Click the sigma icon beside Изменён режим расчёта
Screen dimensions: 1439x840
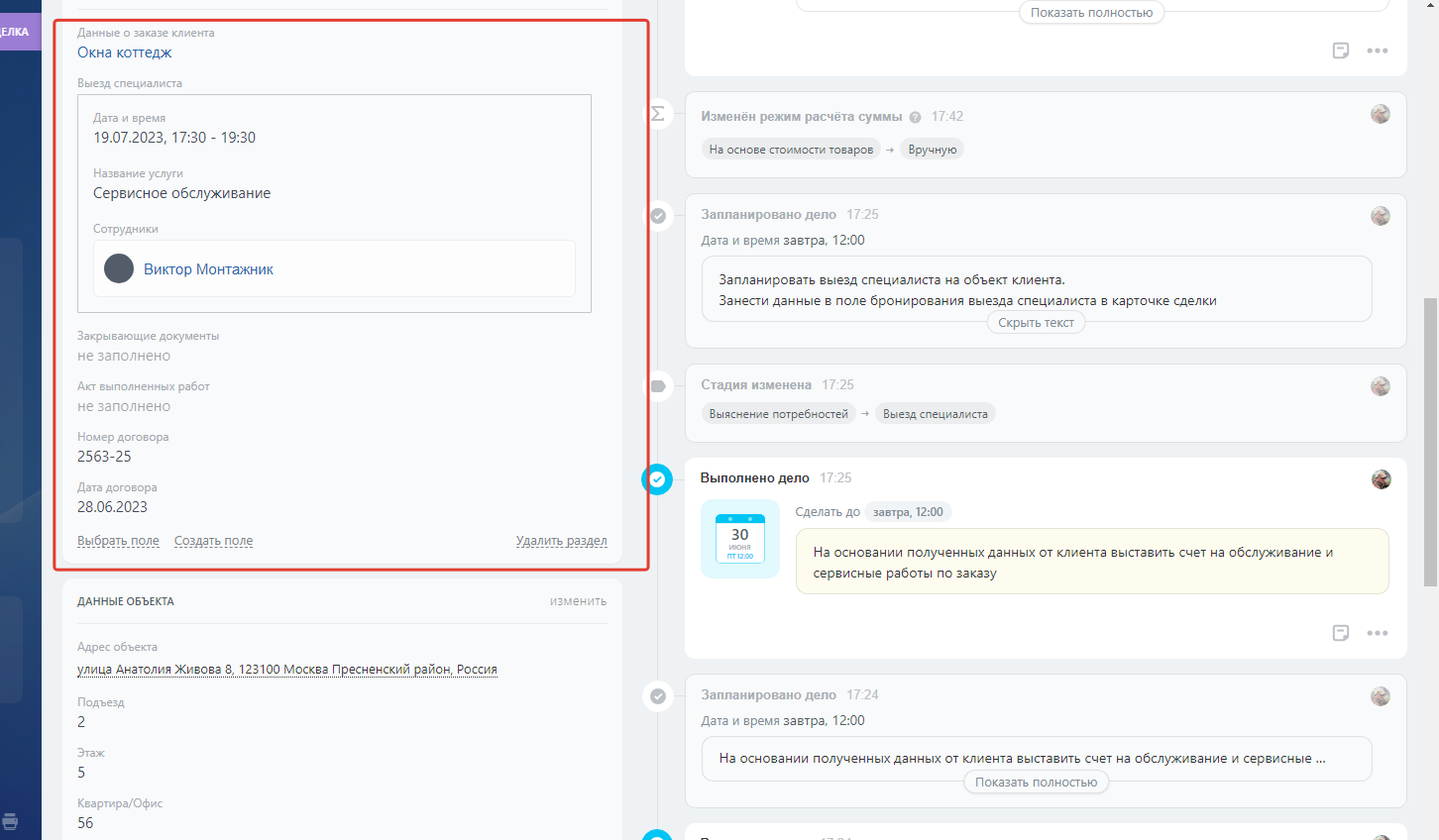tap(657, 114)
